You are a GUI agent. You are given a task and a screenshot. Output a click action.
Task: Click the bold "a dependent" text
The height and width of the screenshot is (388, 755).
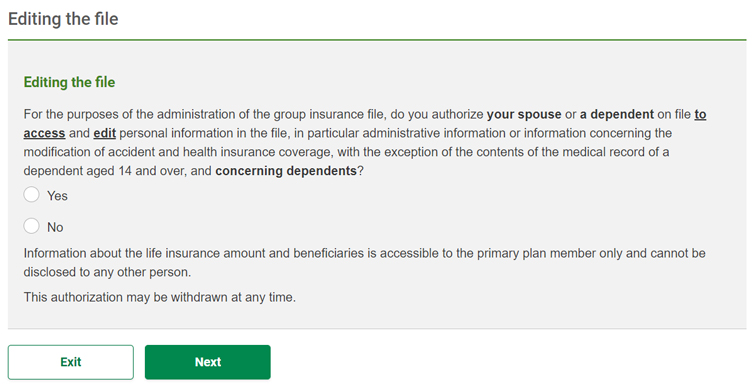[617, 115]
